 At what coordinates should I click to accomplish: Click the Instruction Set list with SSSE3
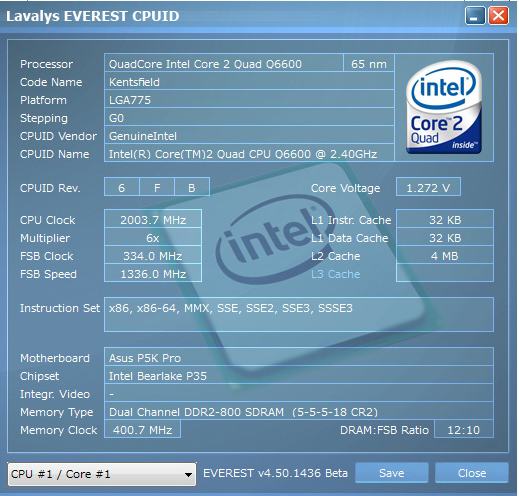299,314
